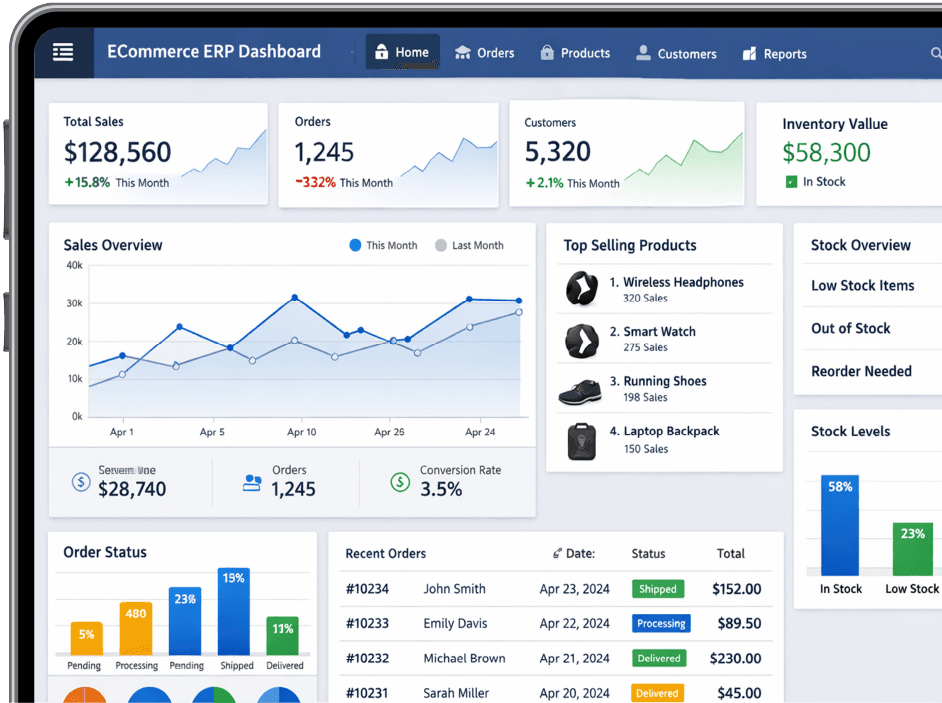942x703 pixels.
Task: Click the 23% Low Stock bar
Action: pos(913,549)
